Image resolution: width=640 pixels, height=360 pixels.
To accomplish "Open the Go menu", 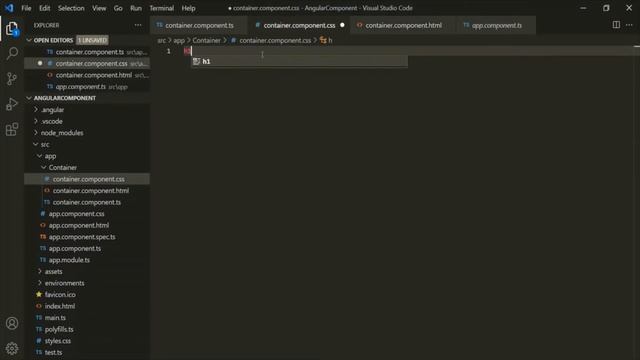I will [118, 8].
